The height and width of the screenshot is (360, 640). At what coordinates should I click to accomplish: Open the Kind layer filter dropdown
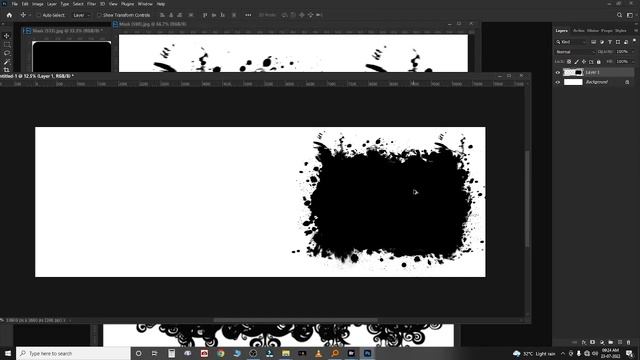click(571, 42)
